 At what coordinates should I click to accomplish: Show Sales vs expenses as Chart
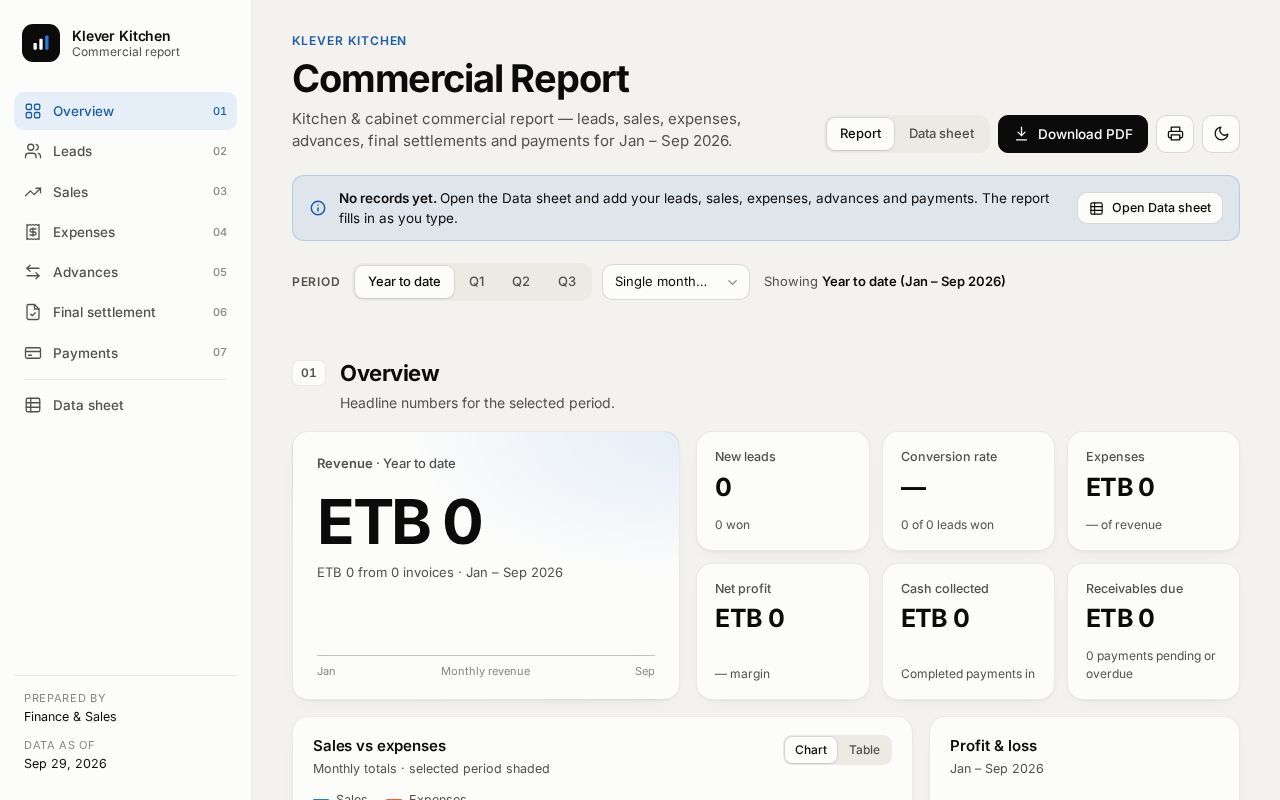(811, 750)
